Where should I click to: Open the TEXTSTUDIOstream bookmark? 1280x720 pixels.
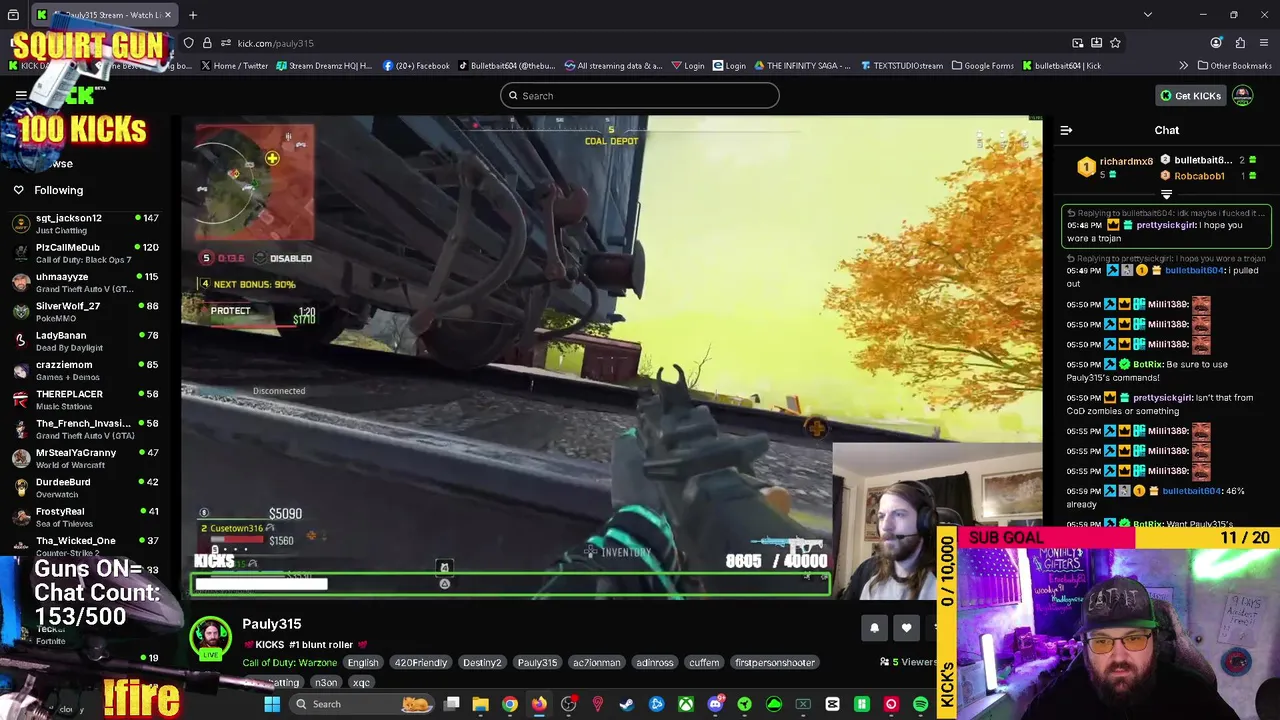tap(901, 66)
